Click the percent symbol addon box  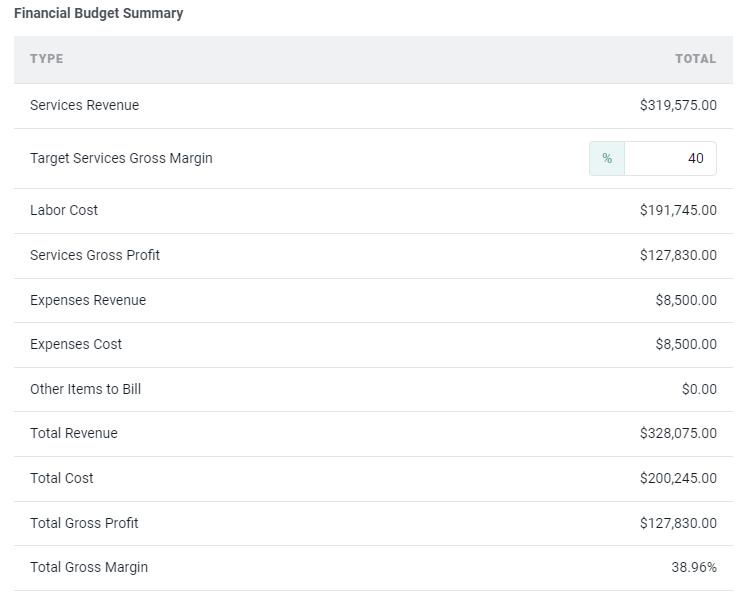[x=607, y=158]
